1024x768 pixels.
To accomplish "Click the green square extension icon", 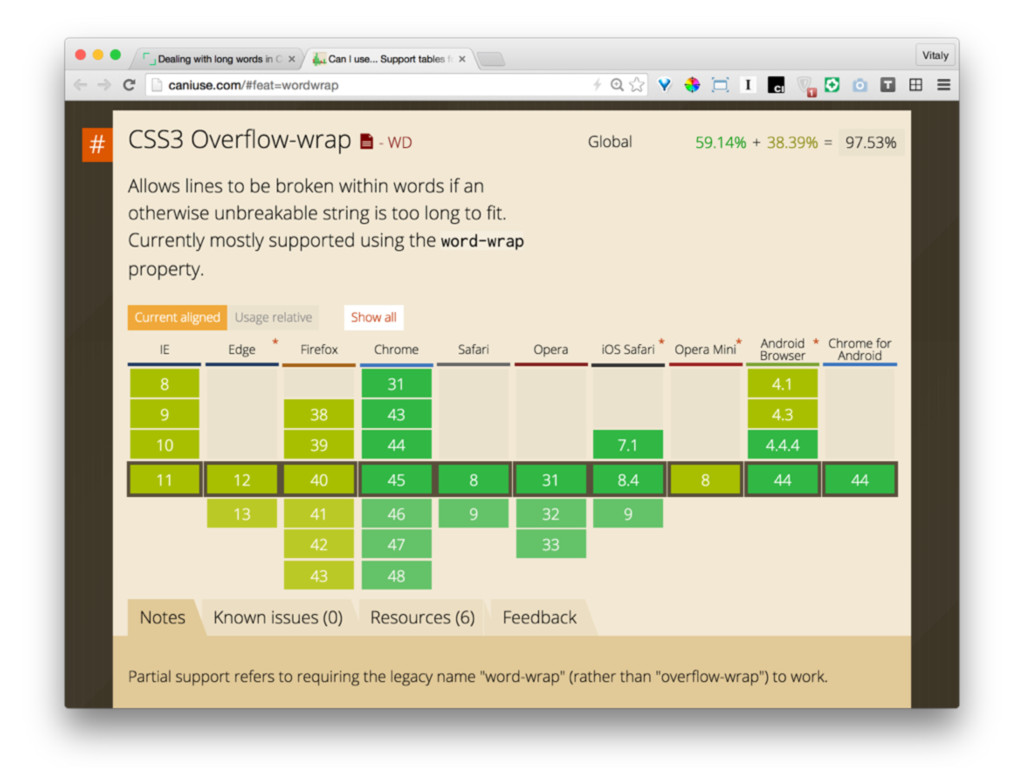I will pos(832,85).
